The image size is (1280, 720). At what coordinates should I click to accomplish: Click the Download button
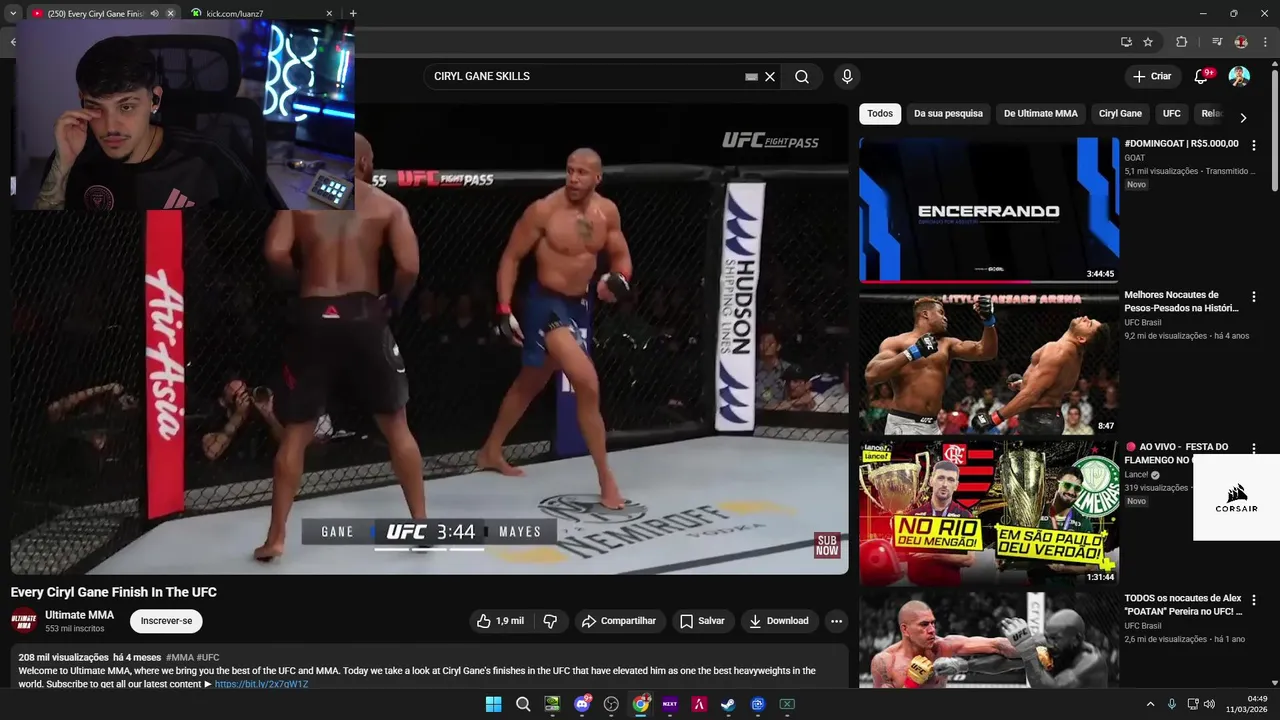tap(779, 621)
